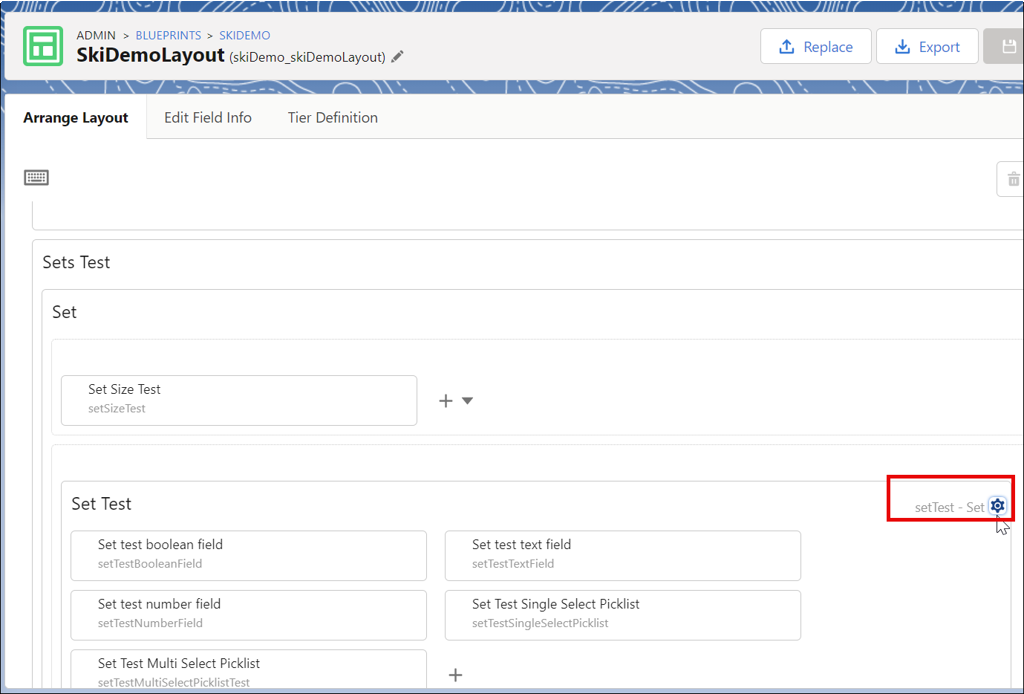Click the trash delete icon
This screenshot has width=1024, height=694.
coord(1012,179)
